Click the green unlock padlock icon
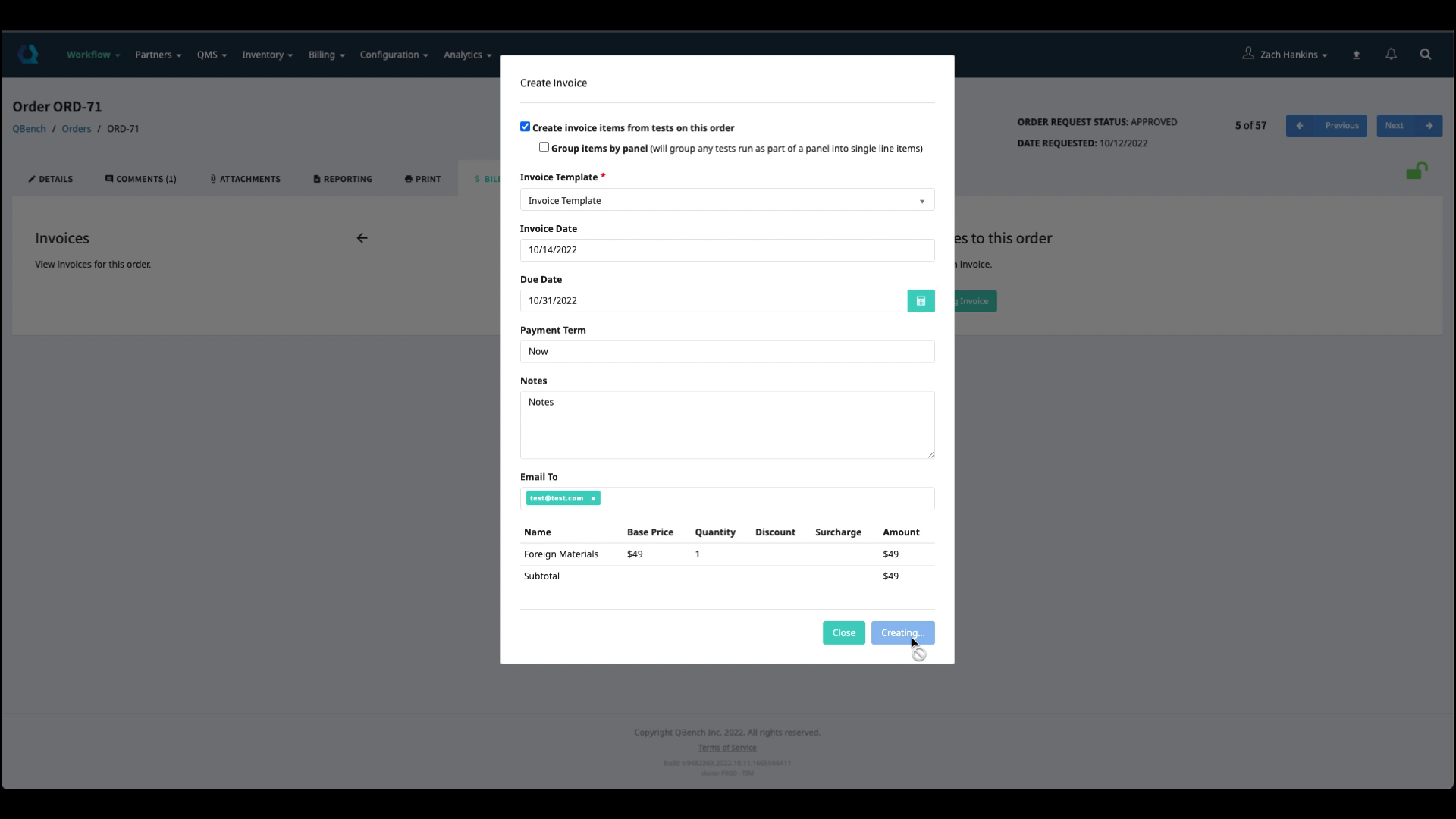This screenshot has width=1456, height=819. pyautogui.click(x=1416, y=171)
